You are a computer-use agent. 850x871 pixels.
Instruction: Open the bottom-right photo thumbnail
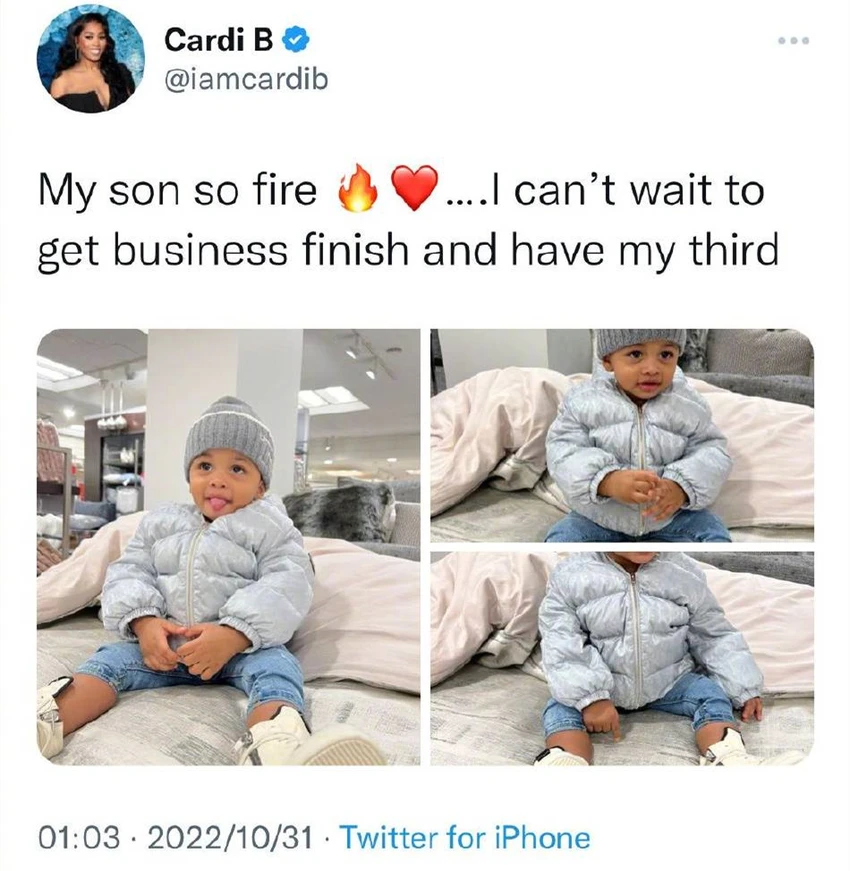point(622,659)
